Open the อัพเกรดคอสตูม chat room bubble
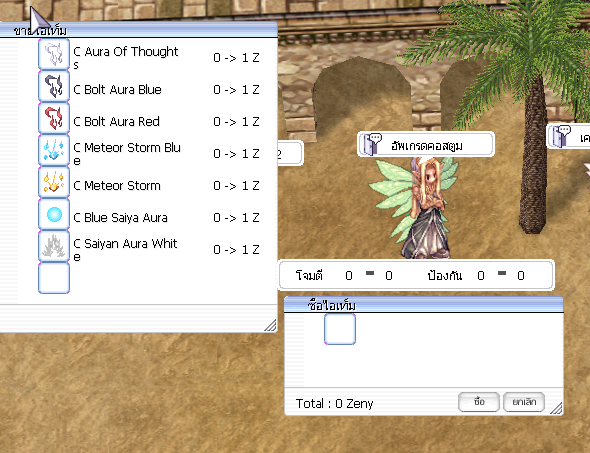Viewport: 590px width, 453px height. 426,144
